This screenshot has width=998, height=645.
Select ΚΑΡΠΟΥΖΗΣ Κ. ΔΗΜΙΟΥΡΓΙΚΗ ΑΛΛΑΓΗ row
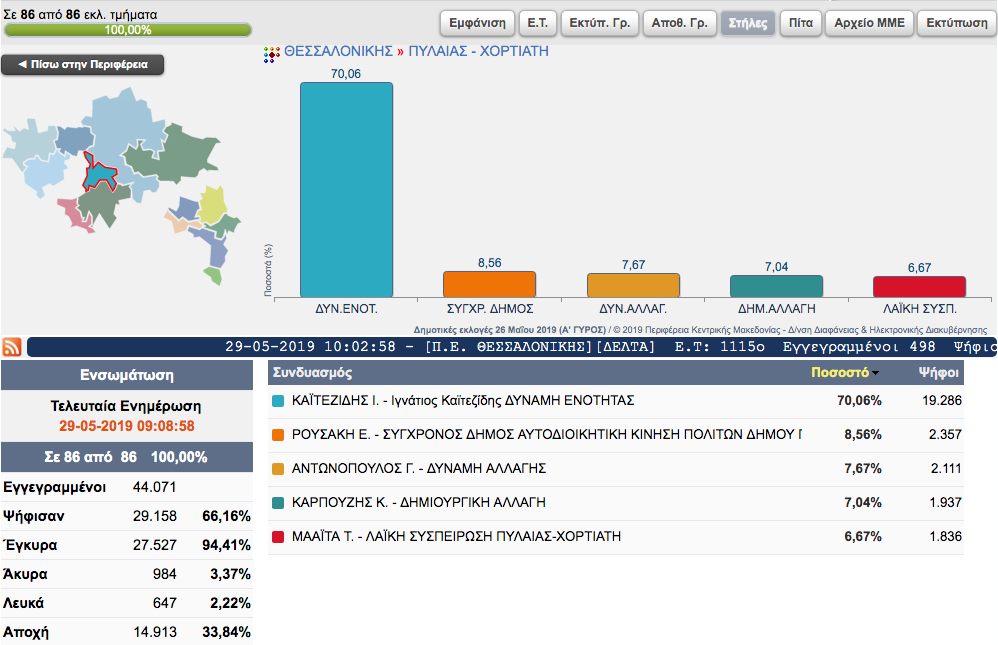[616, 503]
